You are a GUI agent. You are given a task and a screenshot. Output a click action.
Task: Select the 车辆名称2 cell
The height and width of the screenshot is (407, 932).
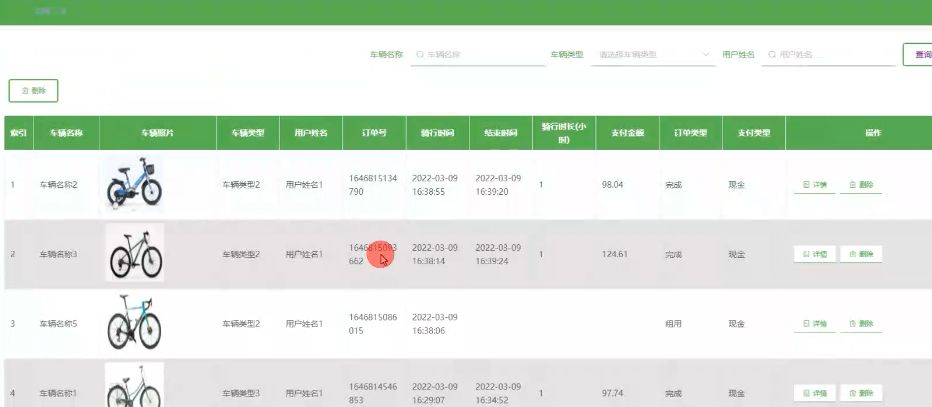(59, 185)
